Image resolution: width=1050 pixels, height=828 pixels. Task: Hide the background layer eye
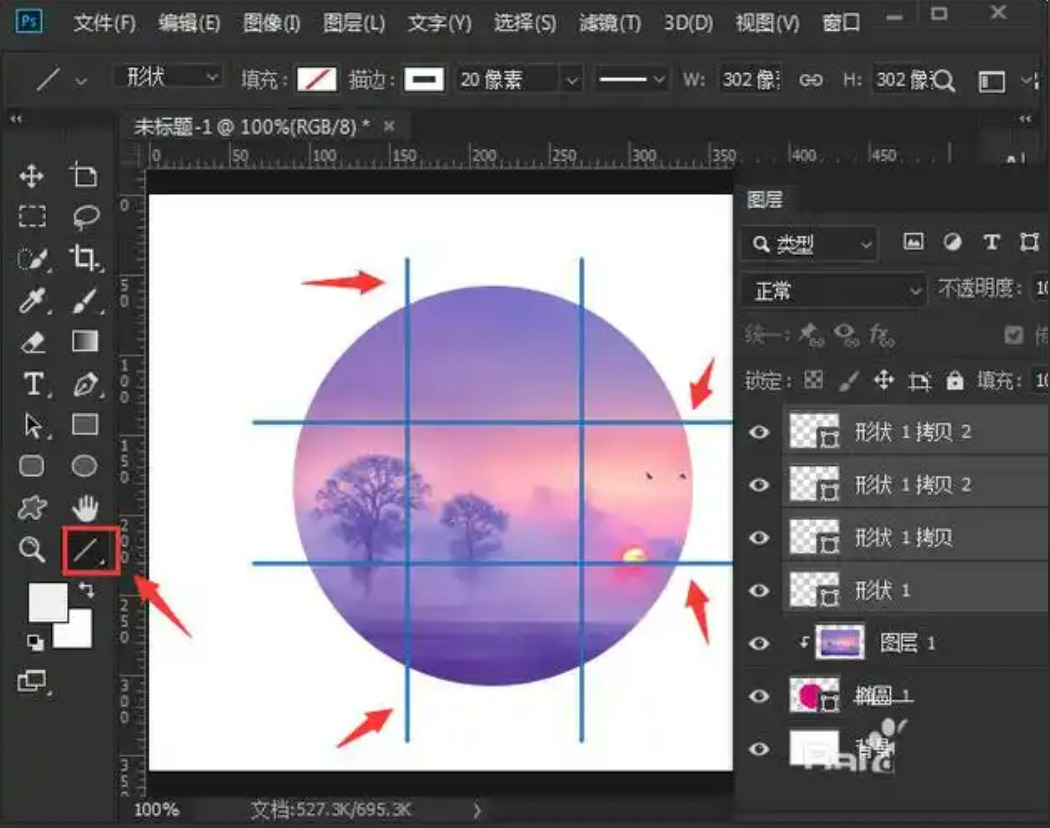point(759,748)
